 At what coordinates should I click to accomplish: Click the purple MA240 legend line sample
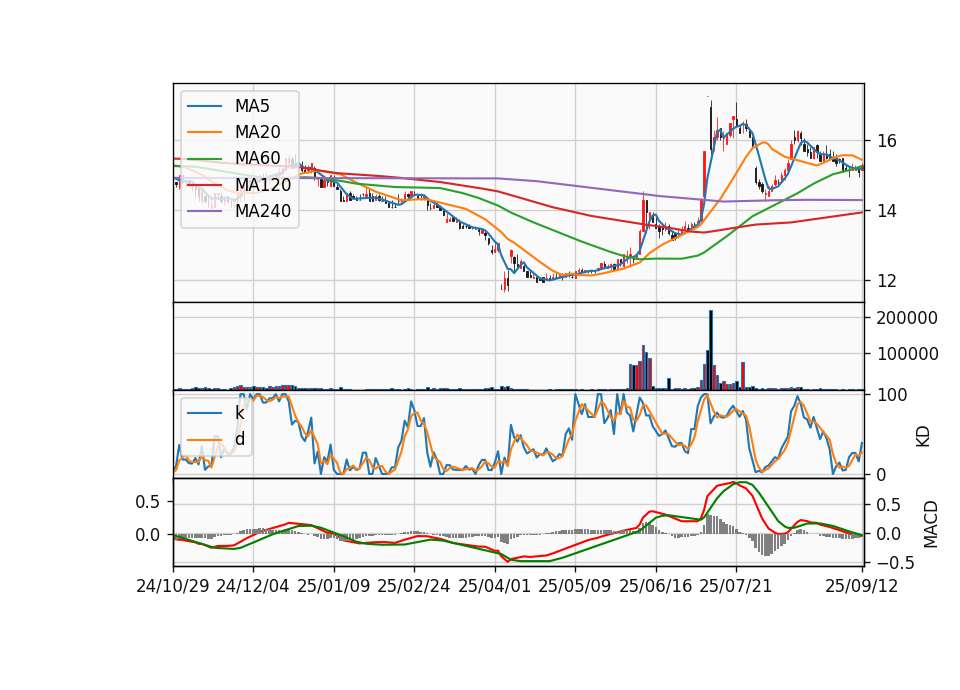pos(204,211)
